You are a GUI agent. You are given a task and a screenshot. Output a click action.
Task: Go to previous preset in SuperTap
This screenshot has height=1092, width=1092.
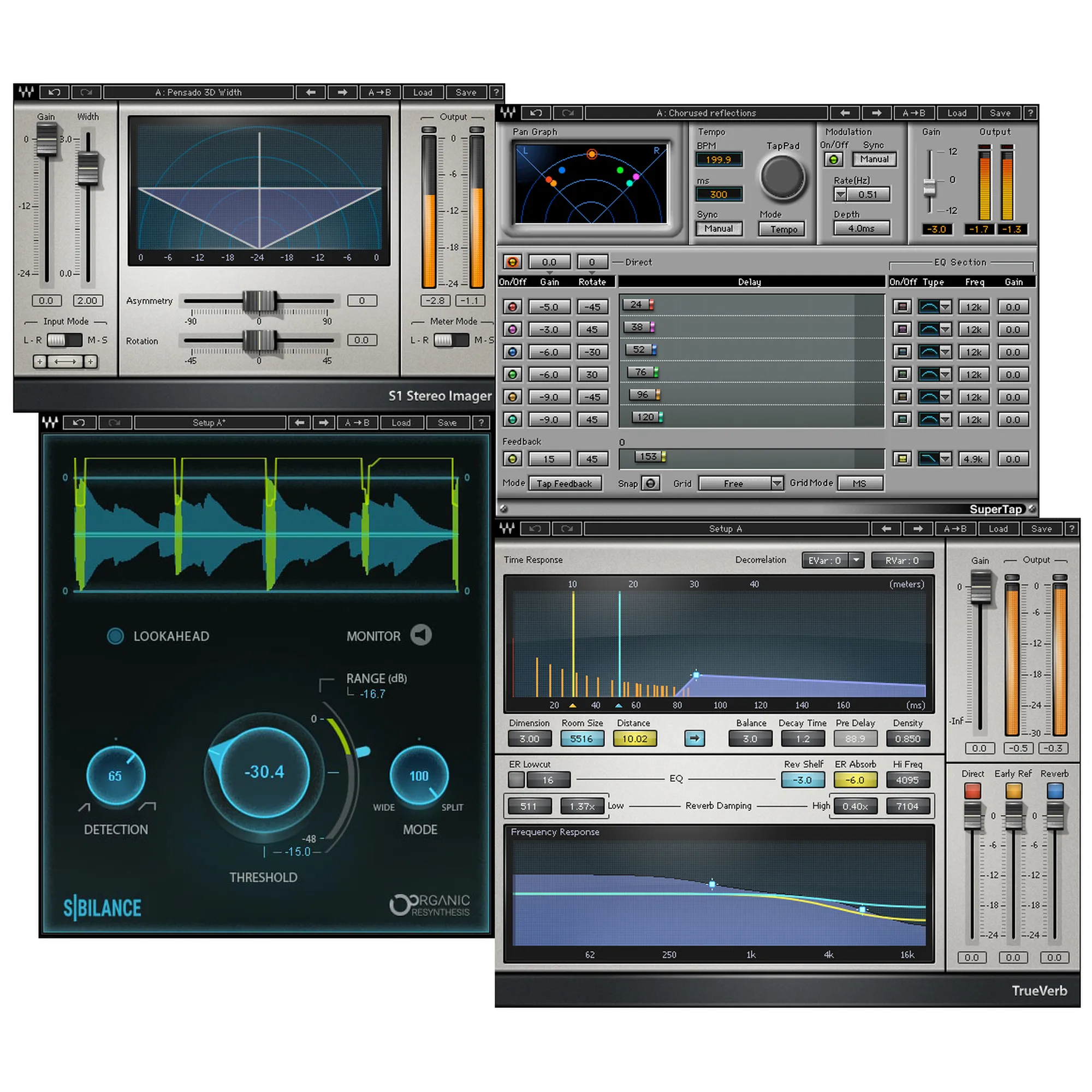845,113
